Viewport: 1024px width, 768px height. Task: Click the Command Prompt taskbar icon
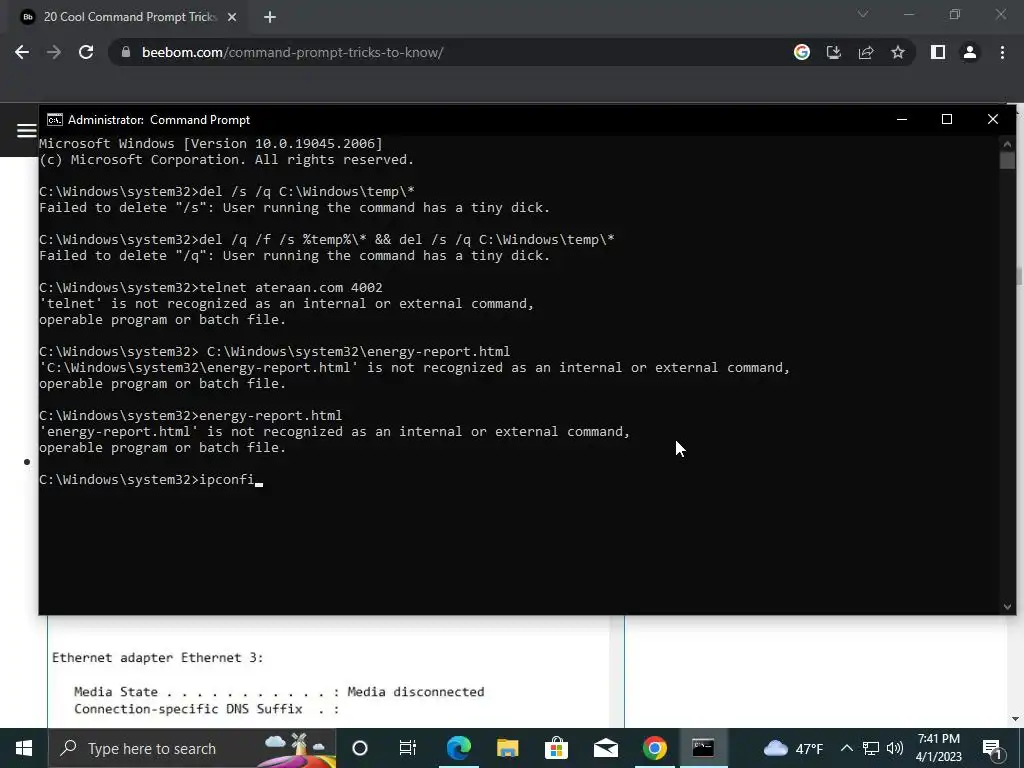(703, 748)
